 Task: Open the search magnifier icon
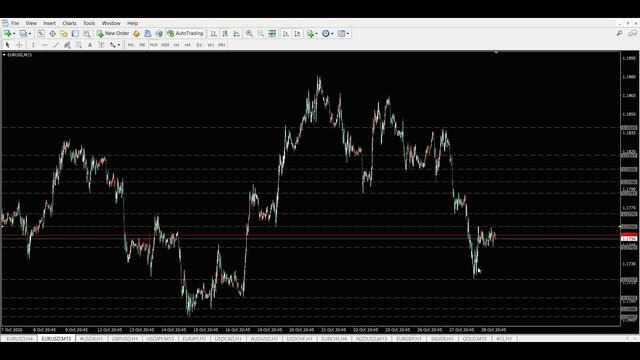tap(620, 33)
